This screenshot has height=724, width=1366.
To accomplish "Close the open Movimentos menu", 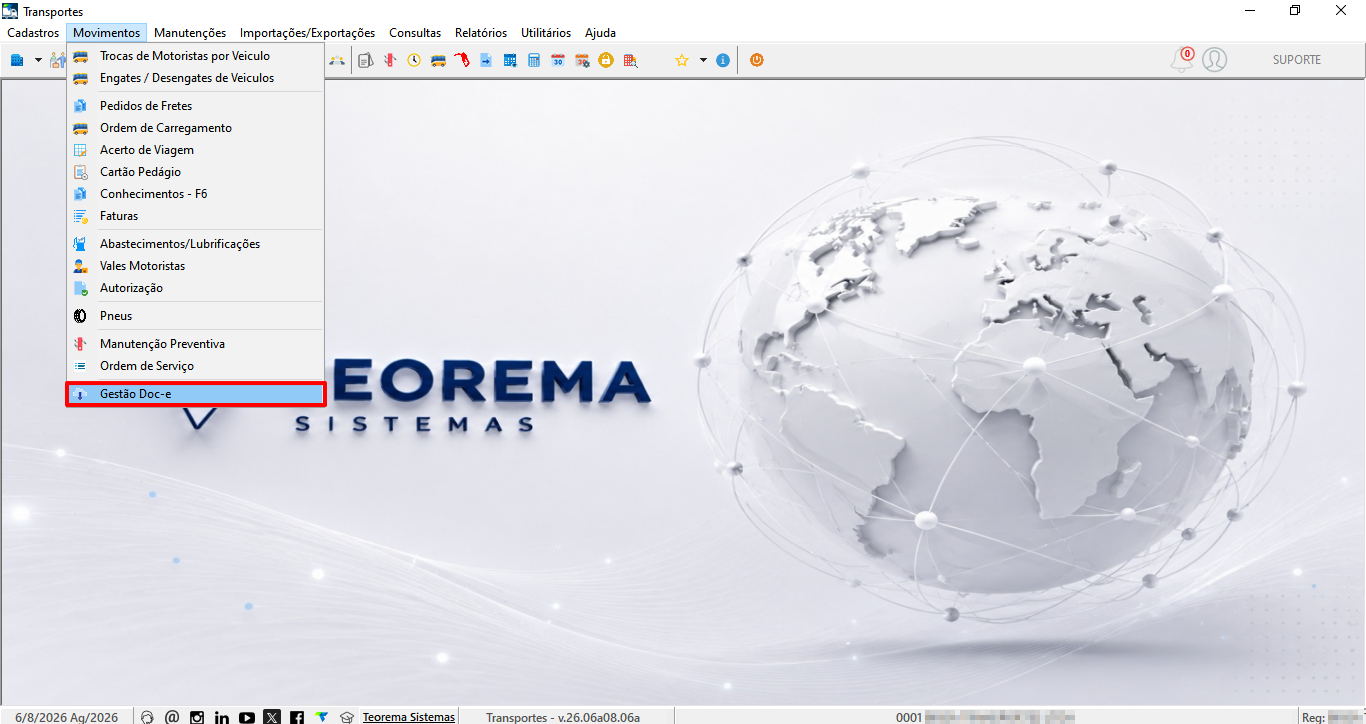I will pyautogui.click(x=106, y=33).
